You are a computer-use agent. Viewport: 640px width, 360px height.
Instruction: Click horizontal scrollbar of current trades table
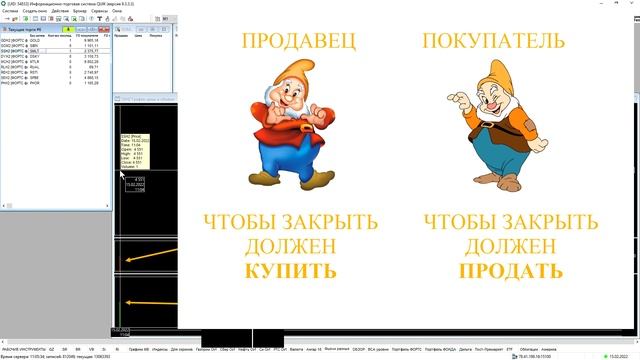56,206
